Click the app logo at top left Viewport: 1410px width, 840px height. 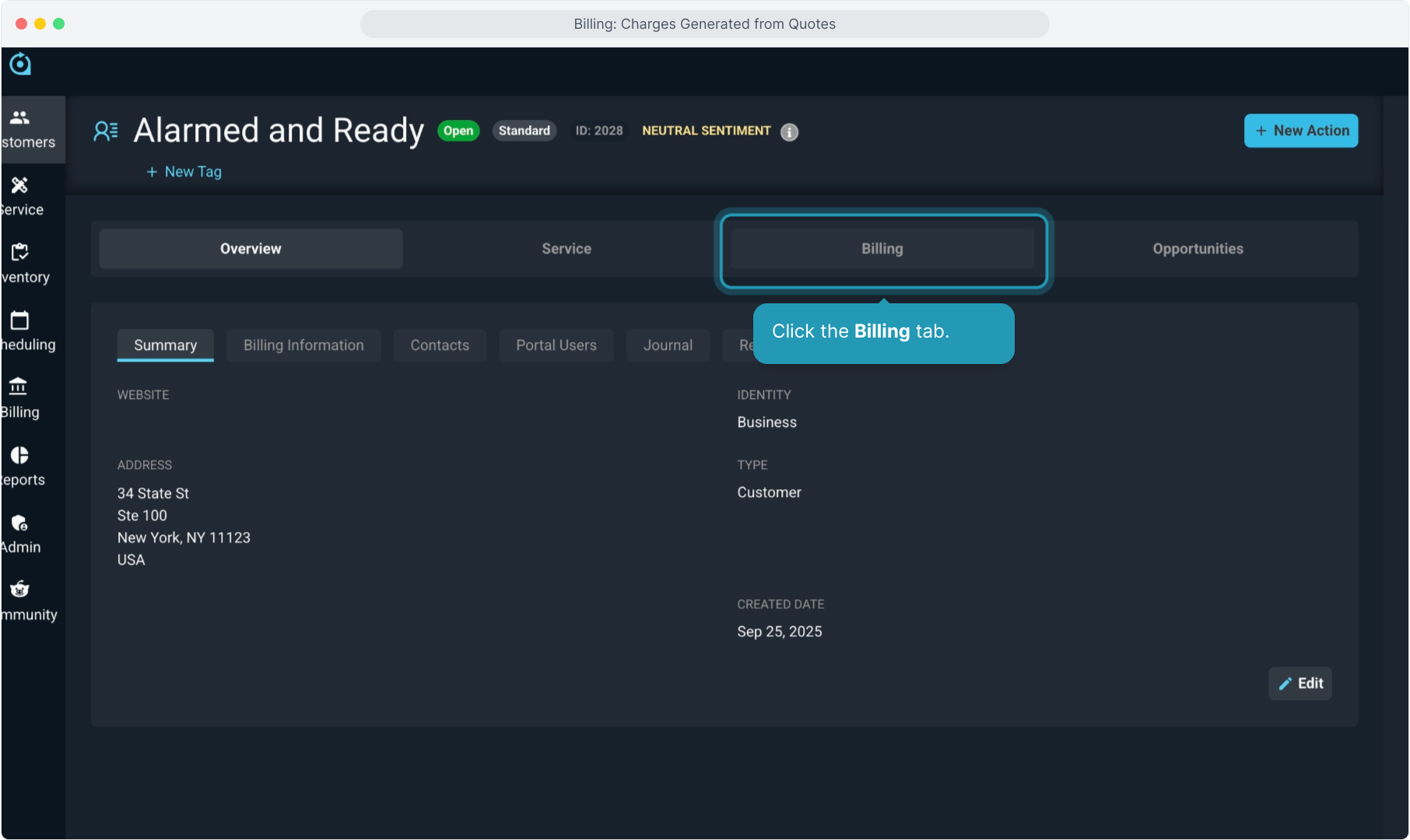pos(20,64)
